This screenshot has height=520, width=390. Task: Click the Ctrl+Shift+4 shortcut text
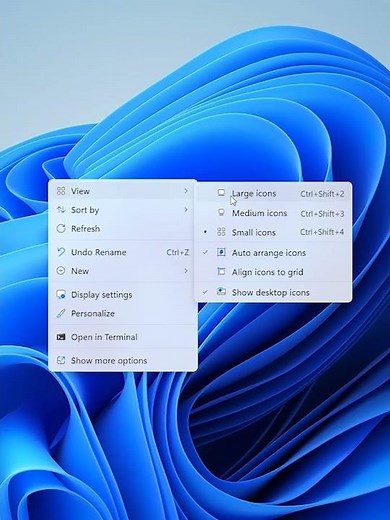[x=322, y=232]
